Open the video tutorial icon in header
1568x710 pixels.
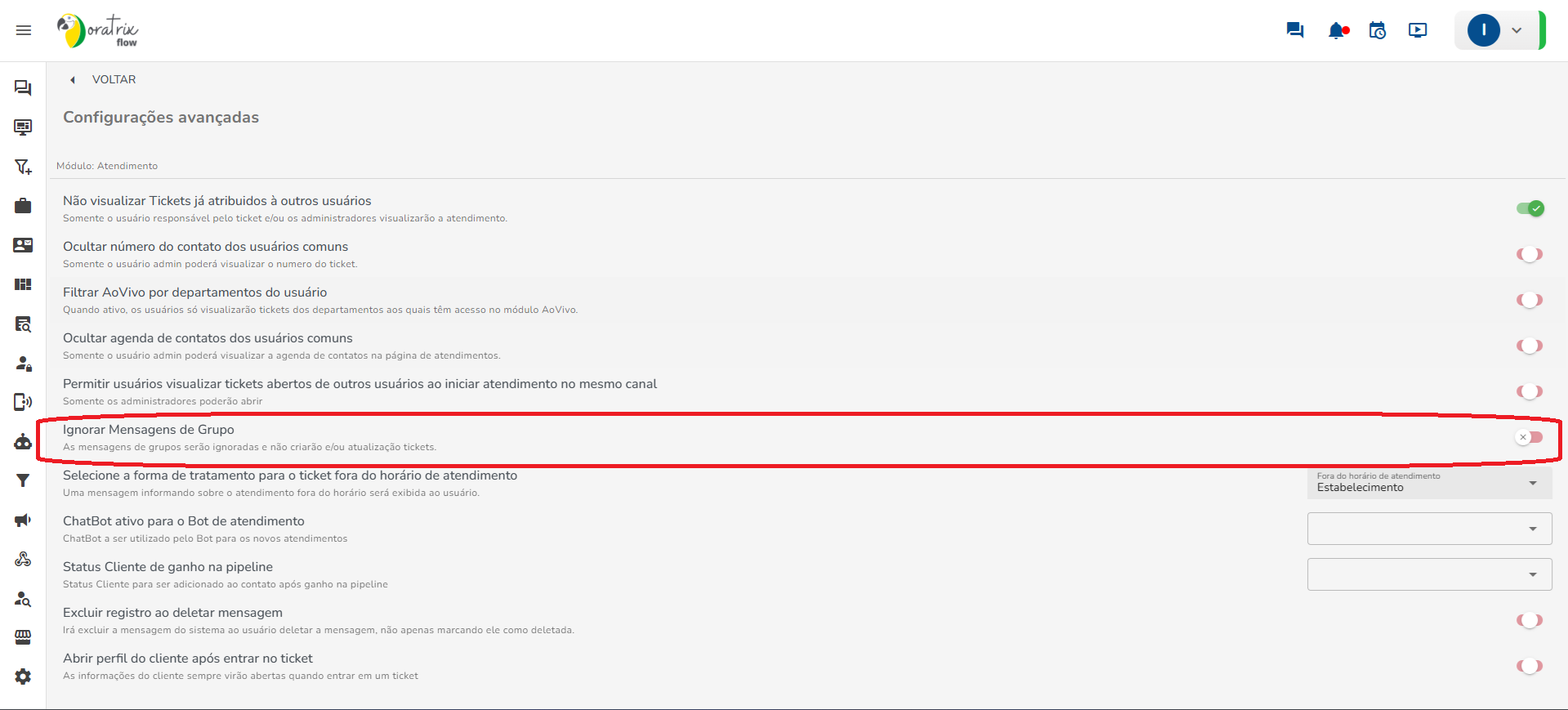point(1418,30)
